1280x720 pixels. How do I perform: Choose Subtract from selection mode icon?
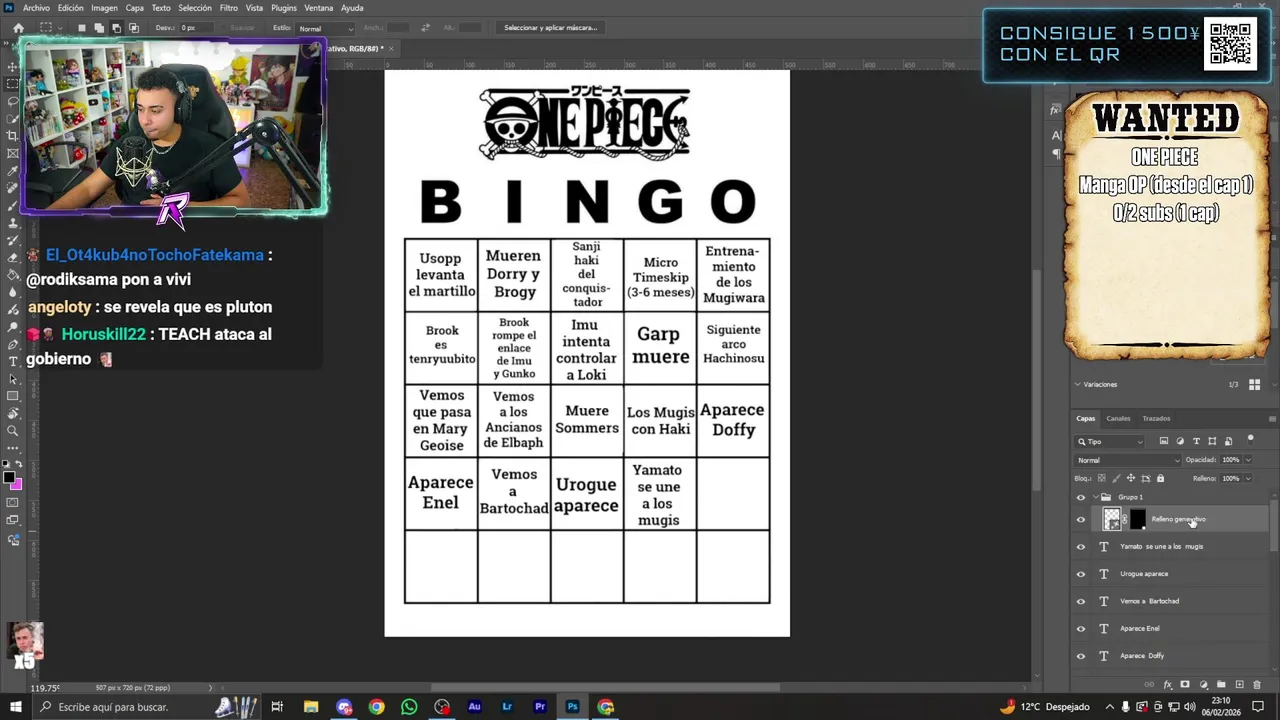(117, 28)
